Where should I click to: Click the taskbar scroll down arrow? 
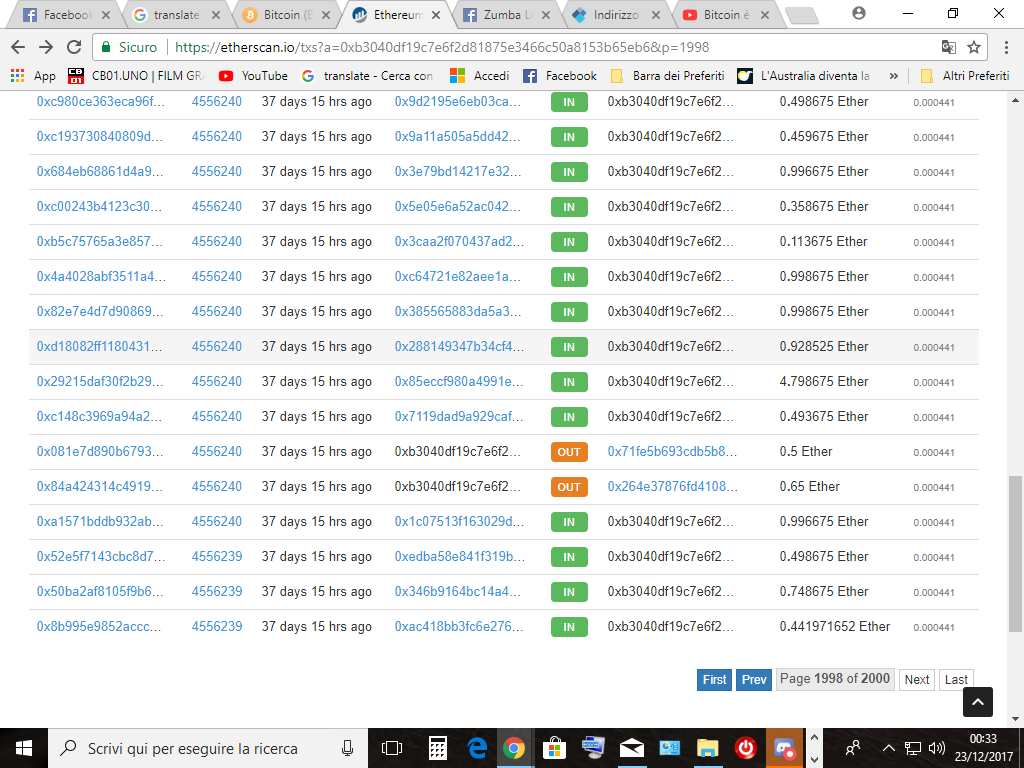814,760
